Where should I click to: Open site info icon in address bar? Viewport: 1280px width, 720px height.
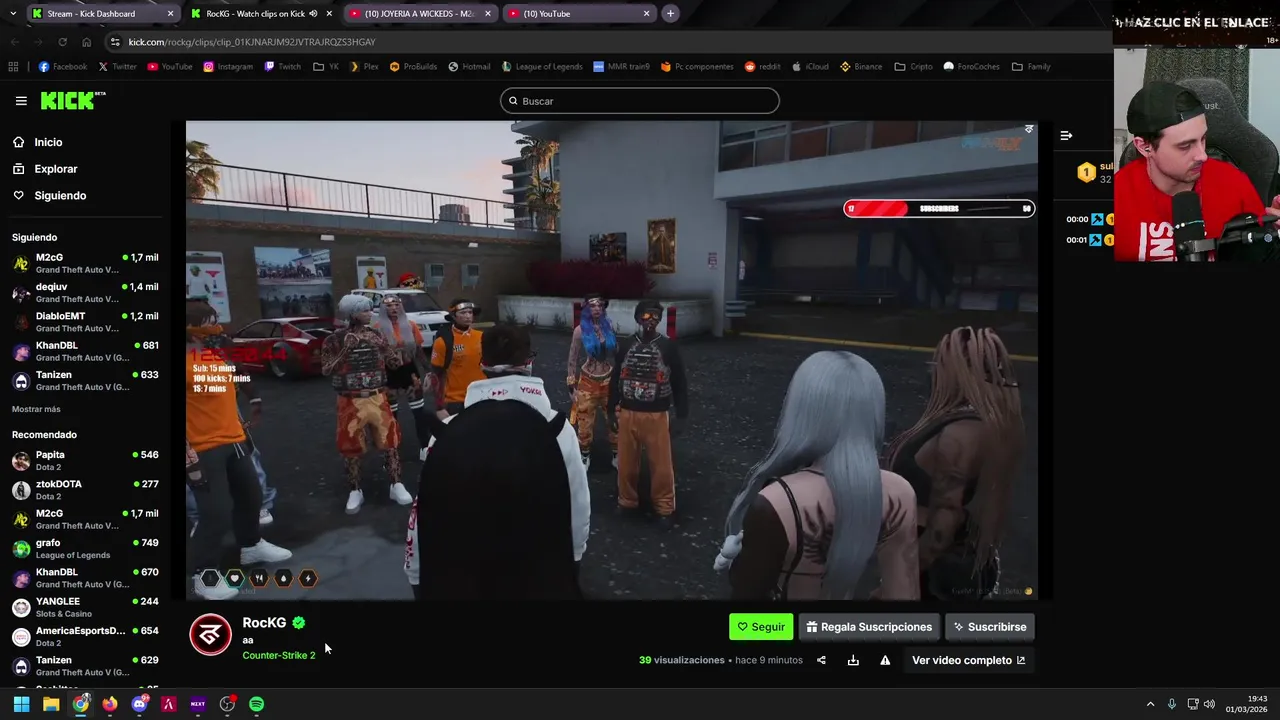tap(116, 42)
